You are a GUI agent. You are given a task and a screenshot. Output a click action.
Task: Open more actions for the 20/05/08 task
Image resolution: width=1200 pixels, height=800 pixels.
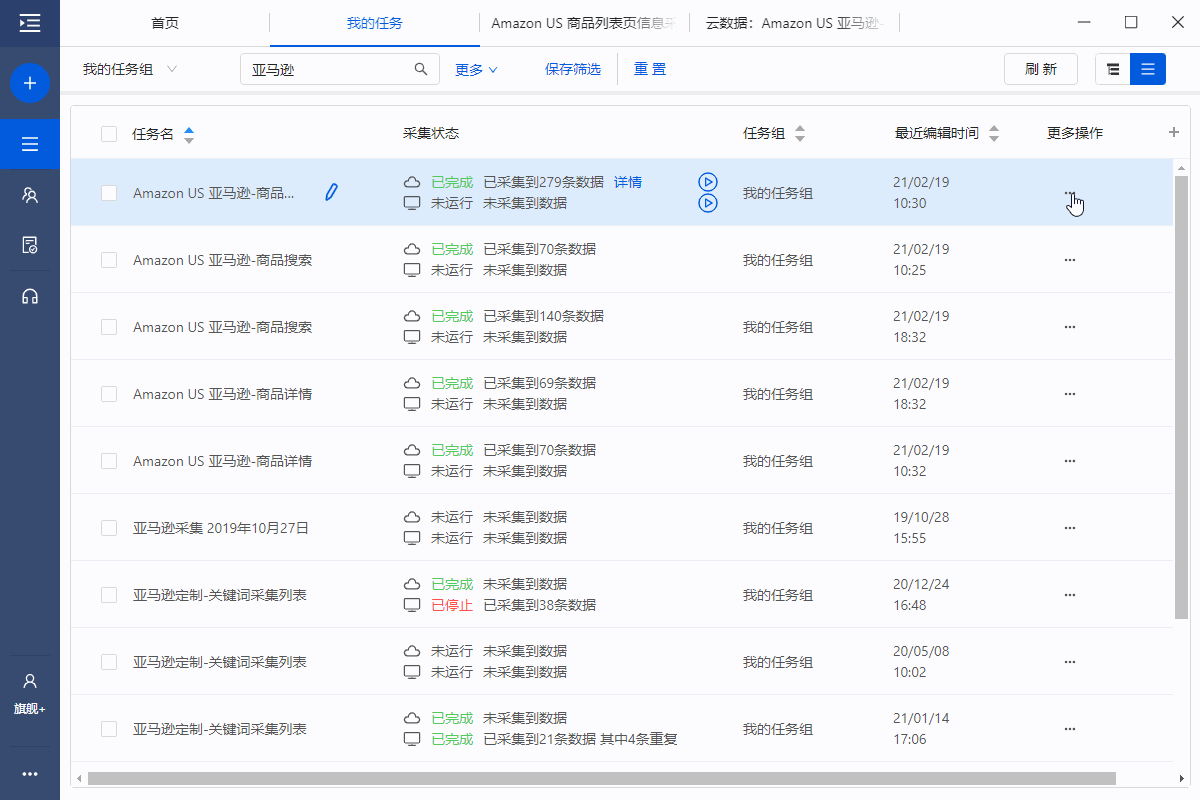1070,662
